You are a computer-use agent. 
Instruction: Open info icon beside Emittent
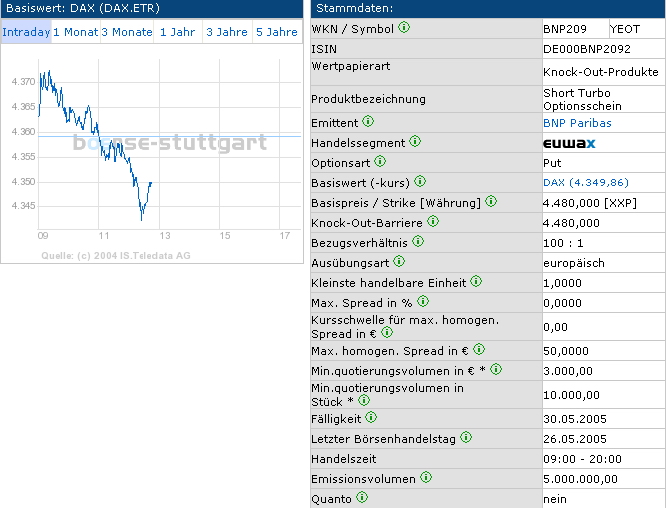368,121
